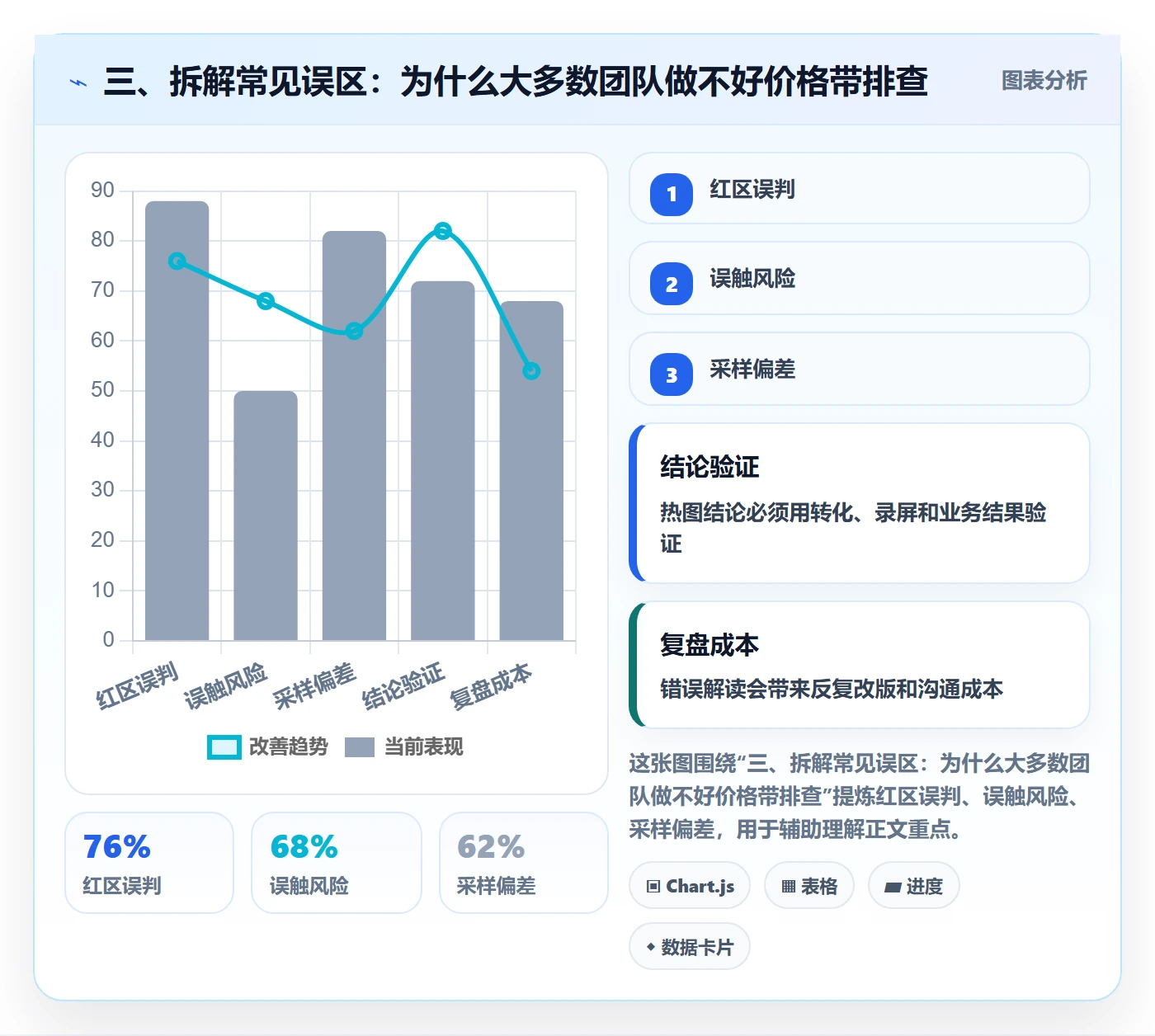
Task: Click the number 3 badge beside 采样偏差
Action: click(x=672, y=374)
